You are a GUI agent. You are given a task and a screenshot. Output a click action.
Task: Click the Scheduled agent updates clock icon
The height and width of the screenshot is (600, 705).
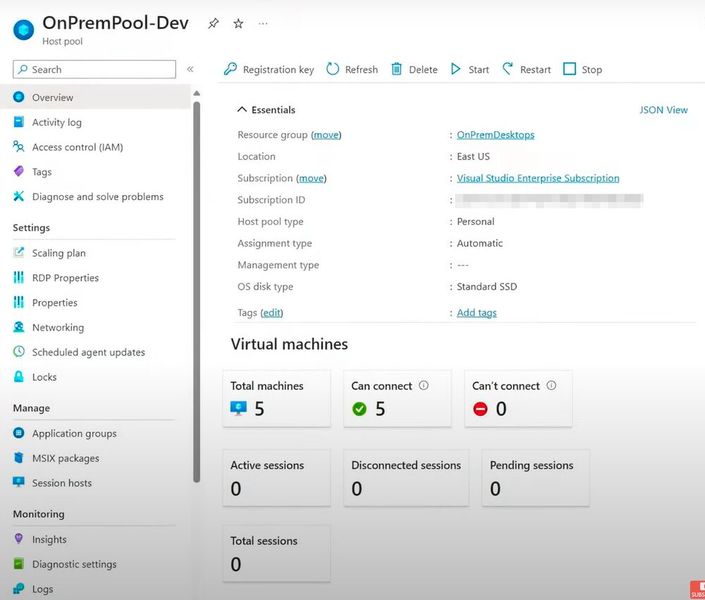(x=18, y=352)
